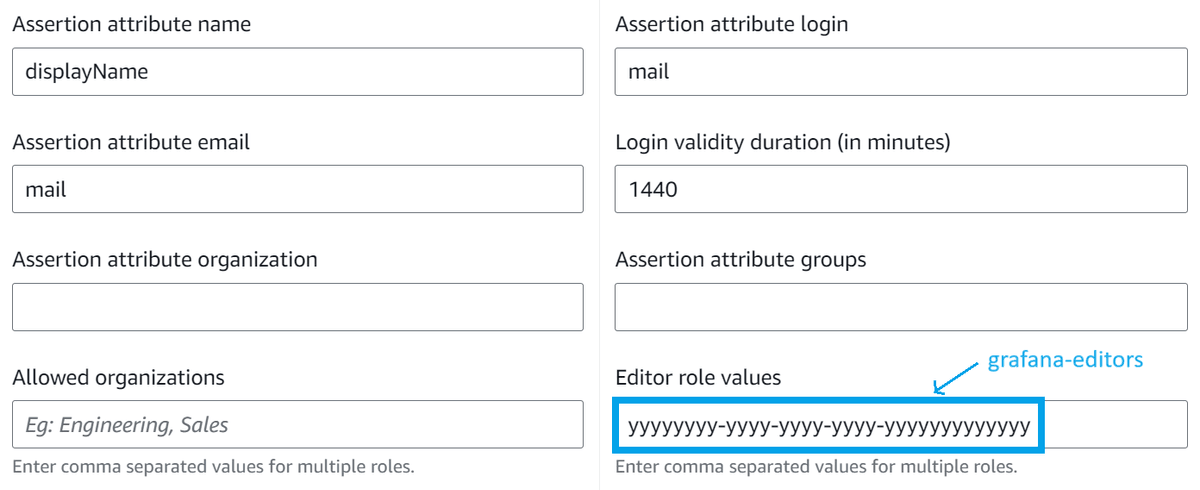Select the Allowed organizations input box

point(297,425)
